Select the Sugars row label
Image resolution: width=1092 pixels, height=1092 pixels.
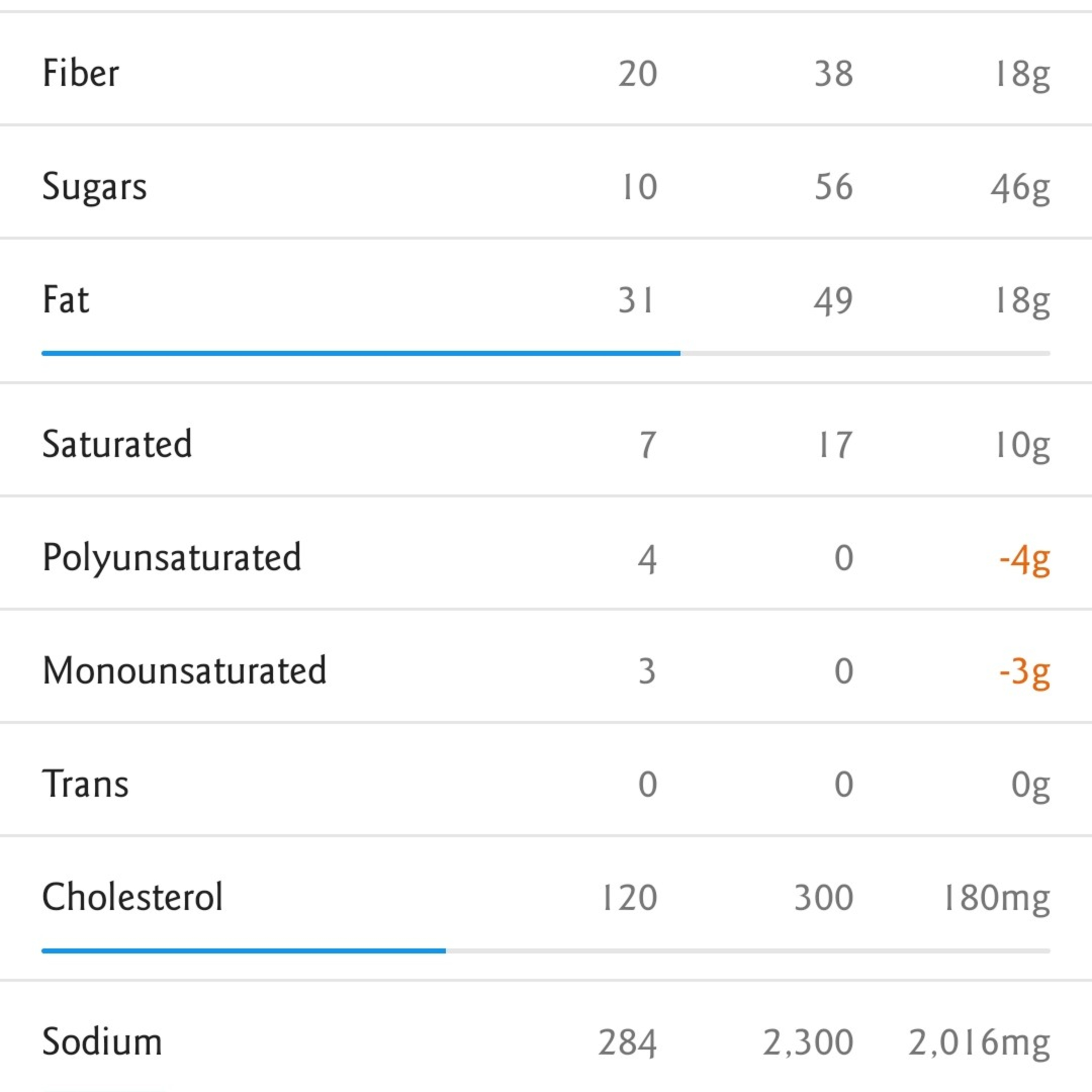94,186
